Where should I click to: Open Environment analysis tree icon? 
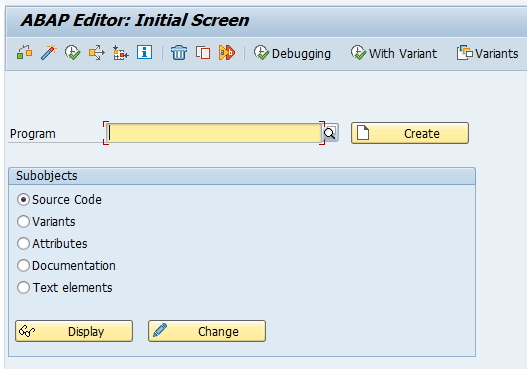[120, 53]
